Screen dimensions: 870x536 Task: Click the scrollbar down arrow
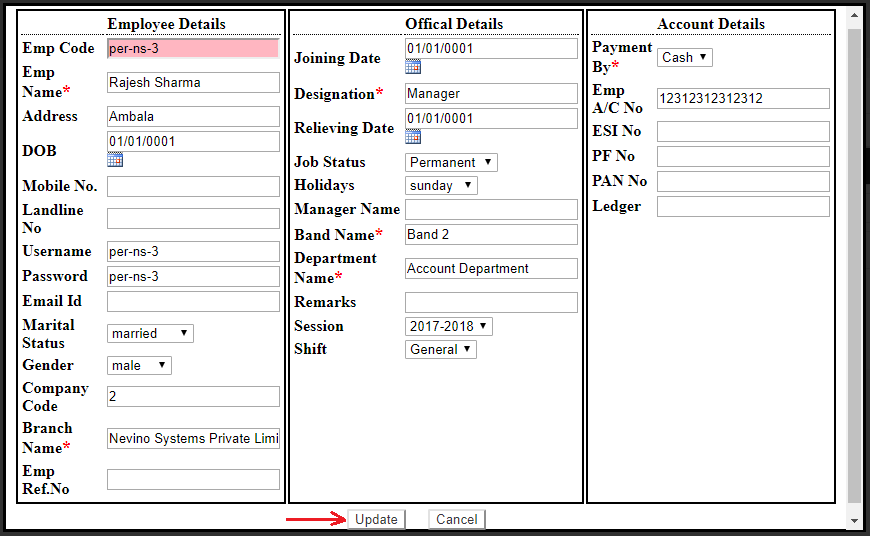[x=854, y=521]
